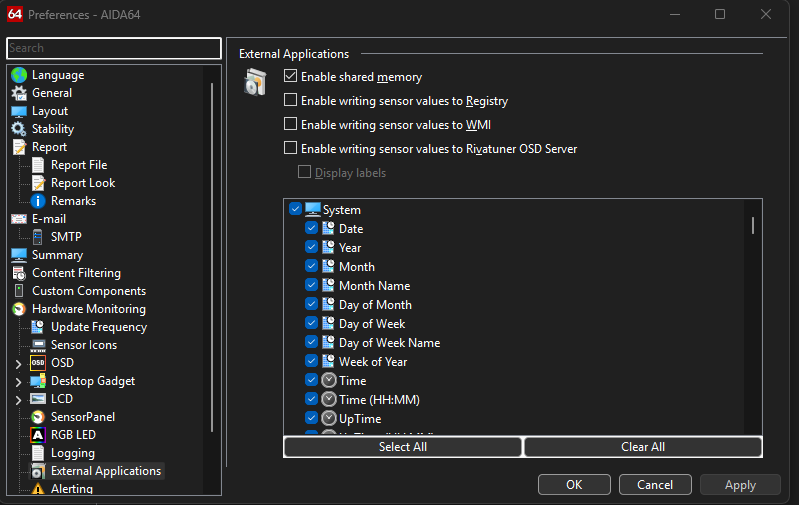Expand the Desktop Gadget tree node
Viewport: 799px width, 505px height.
point(18,382)
